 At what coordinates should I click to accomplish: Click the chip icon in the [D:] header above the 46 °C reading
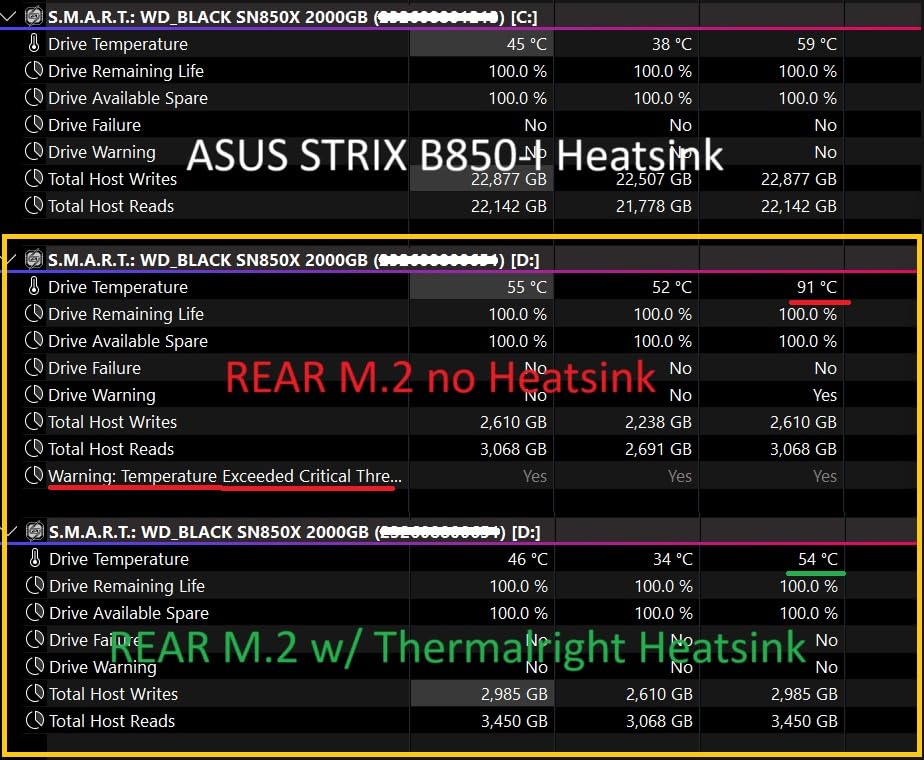point(35,531)
